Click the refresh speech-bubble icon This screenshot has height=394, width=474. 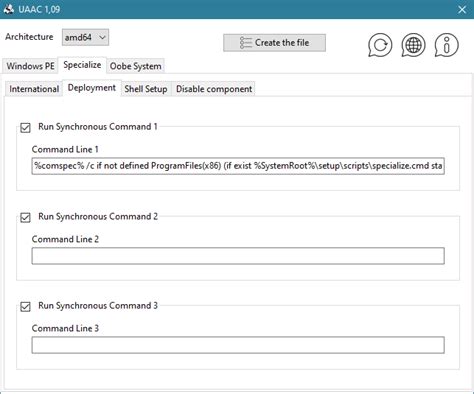point(380,45)
